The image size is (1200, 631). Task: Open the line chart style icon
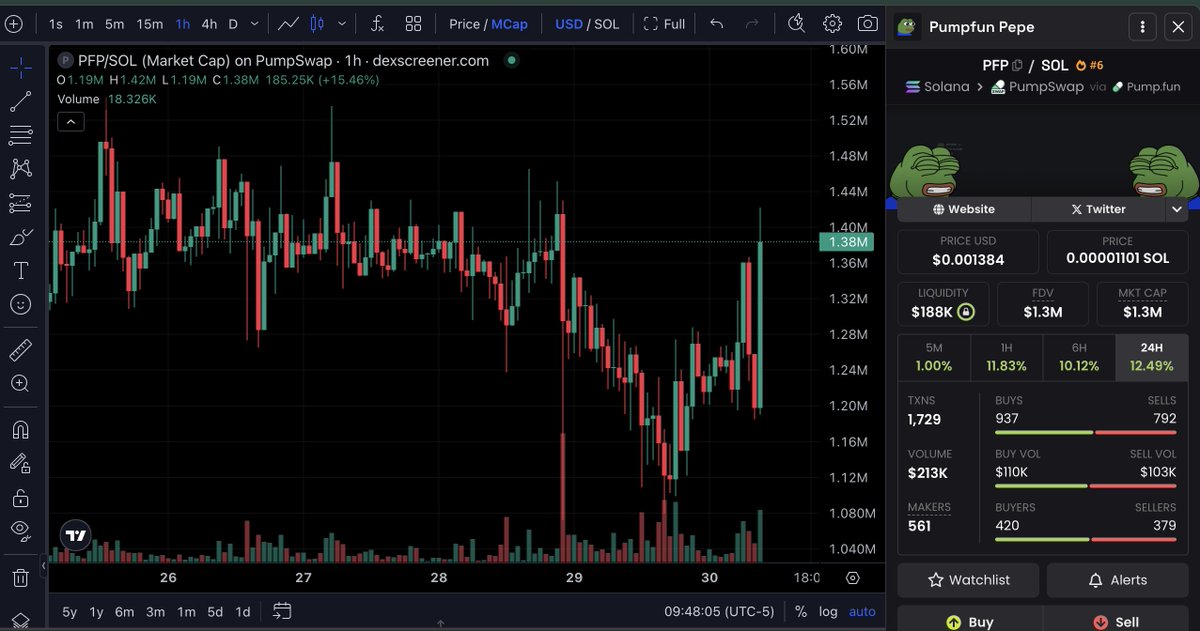click(x=288, y=23)
